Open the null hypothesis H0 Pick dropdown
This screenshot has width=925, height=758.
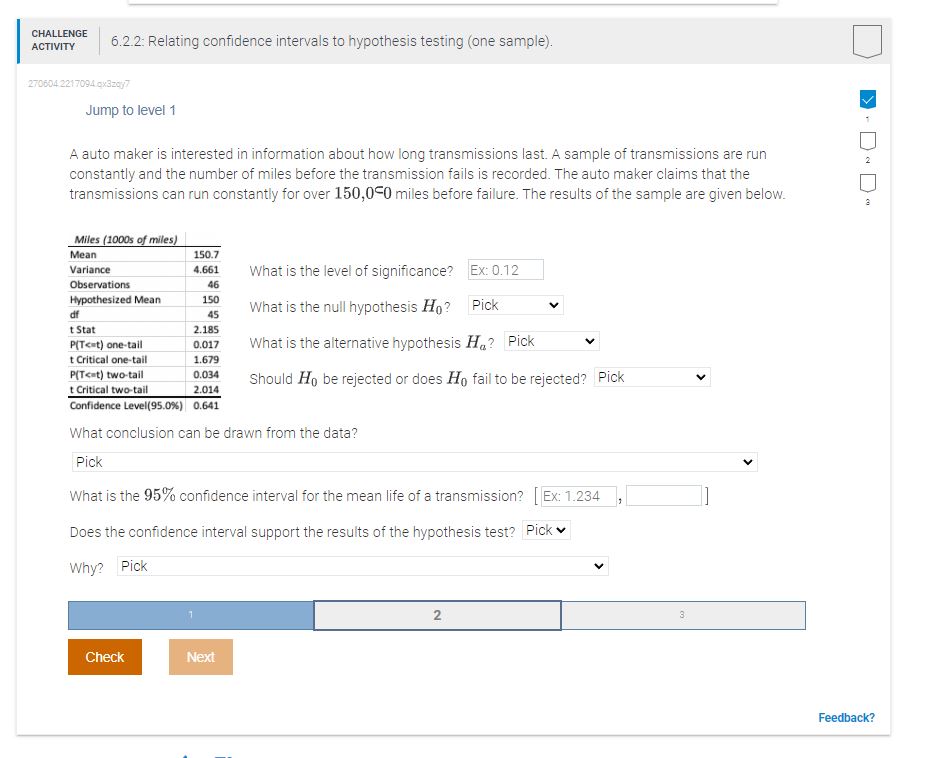(x=514, y=305)
